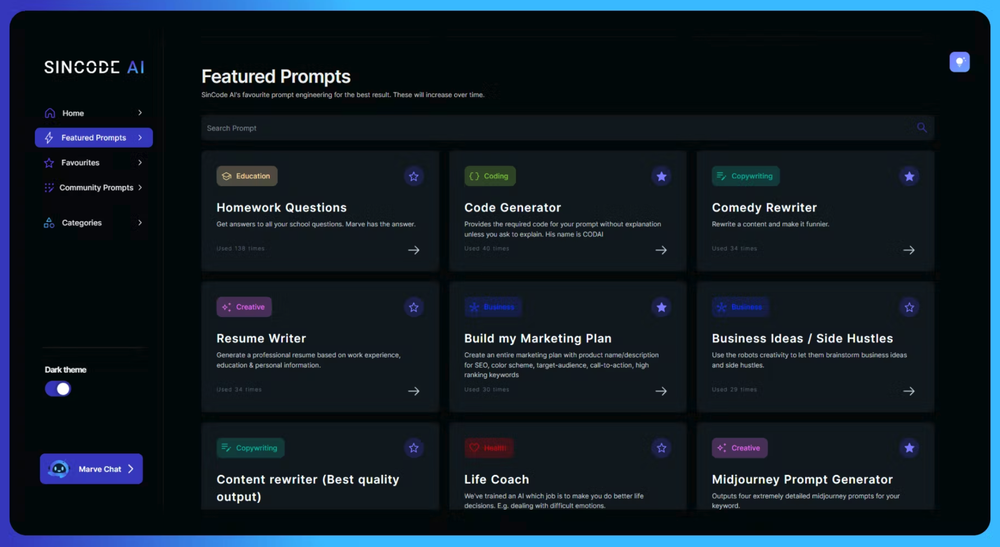The image size is (1000, 547).
Task: Click the Featured Prompts page heading
Action: [x=276, y=77]
